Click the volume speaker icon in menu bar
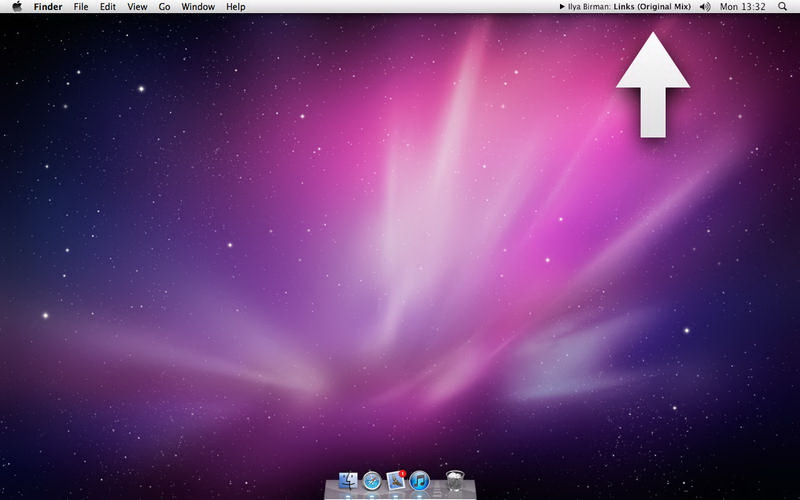The image size is (800, 500). pyautogui.click(x=704, y=7)
